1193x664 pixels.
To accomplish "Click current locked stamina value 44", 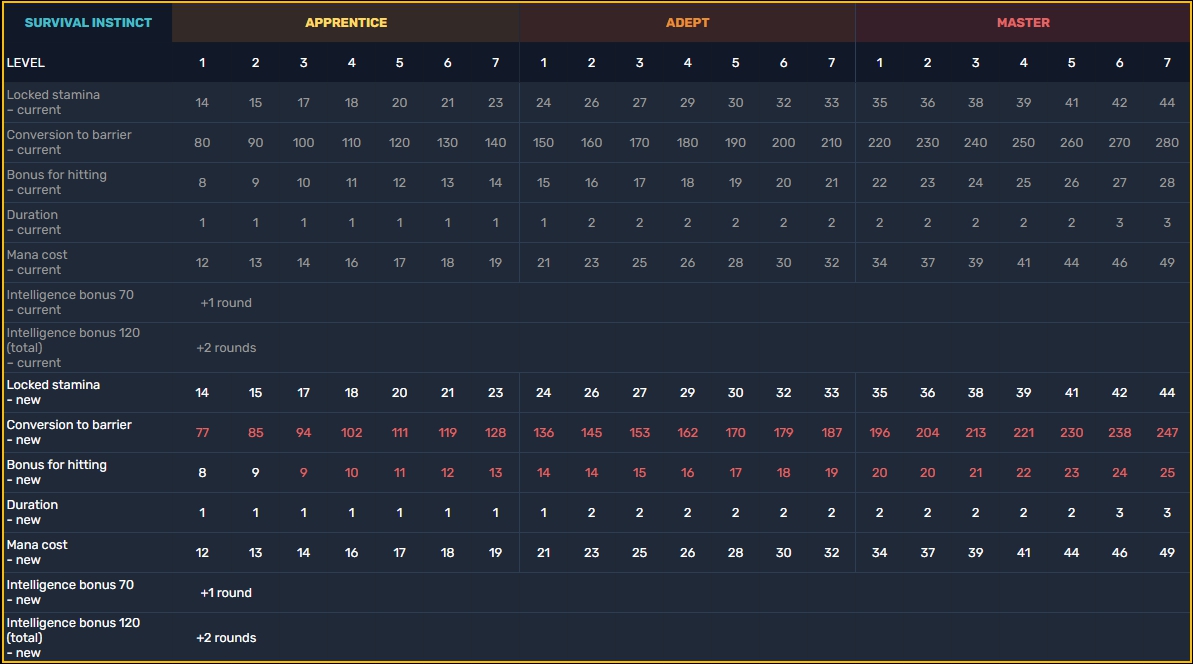I will (1167, 103).
